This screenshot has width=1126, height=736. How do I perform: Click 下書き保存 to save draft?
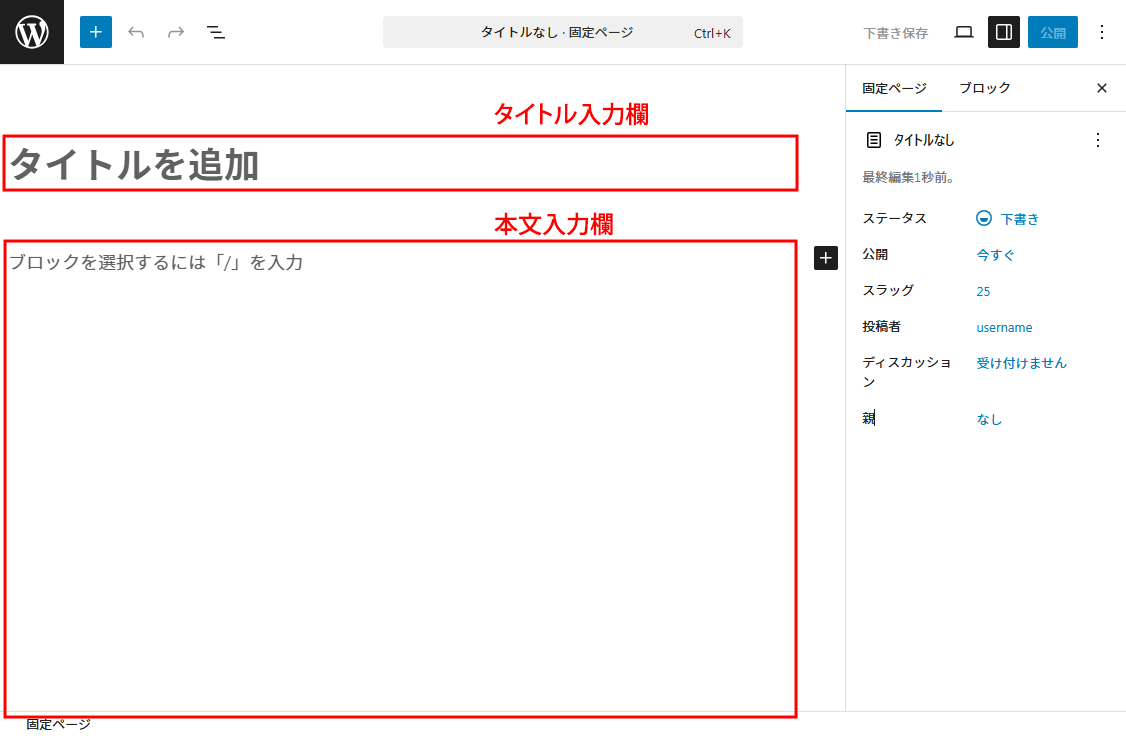tap(895, 33)
